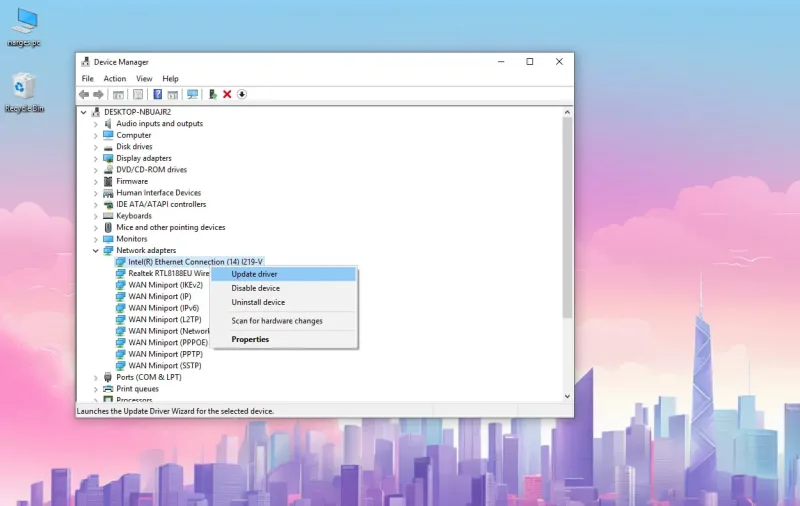Collapse the Network adapters category
This screenshot has width=800, height=506.
click(x=95, y=250)
